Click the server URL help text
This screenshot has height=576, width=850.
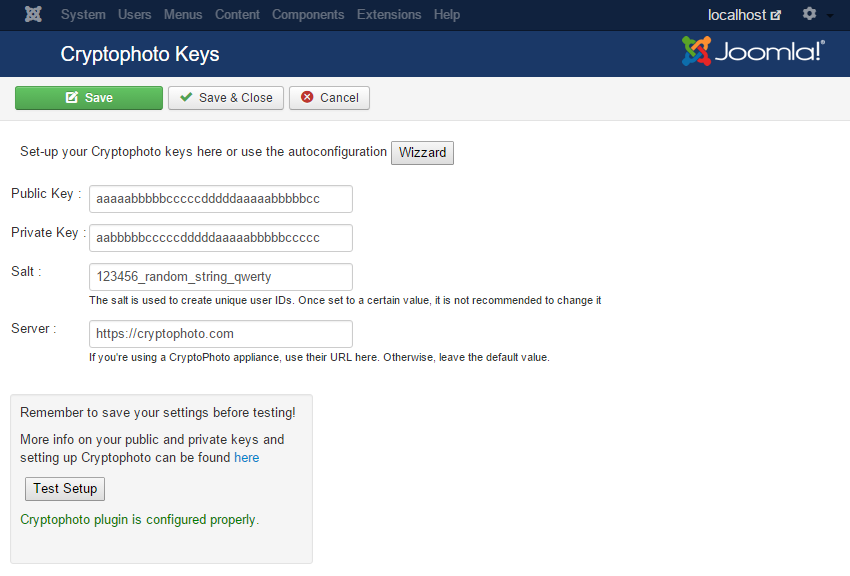click(319, 358)
